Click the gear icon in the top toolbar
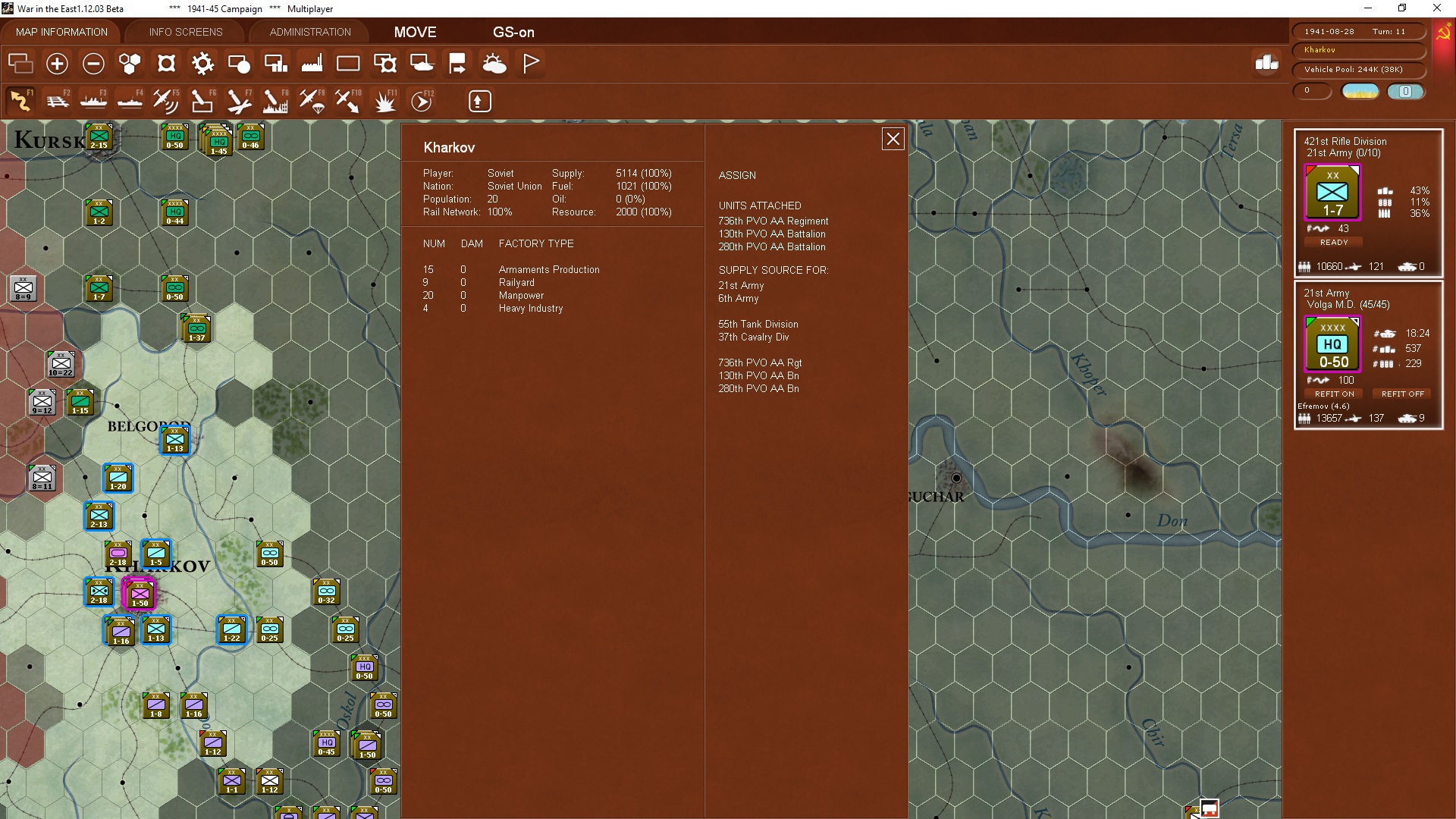Image resolution: width=1456 pixels, height=819 pixels. pos(202,64)
